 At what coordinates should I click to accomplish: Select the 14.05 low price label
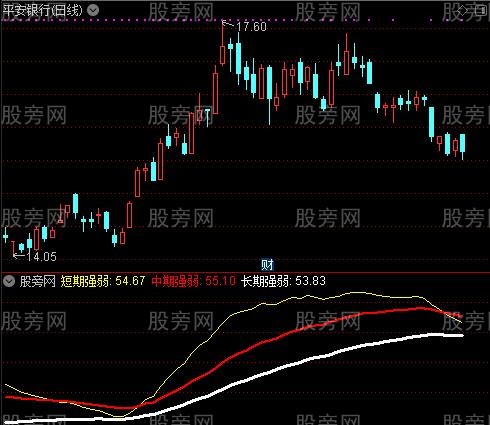click(x=41, y=256)
